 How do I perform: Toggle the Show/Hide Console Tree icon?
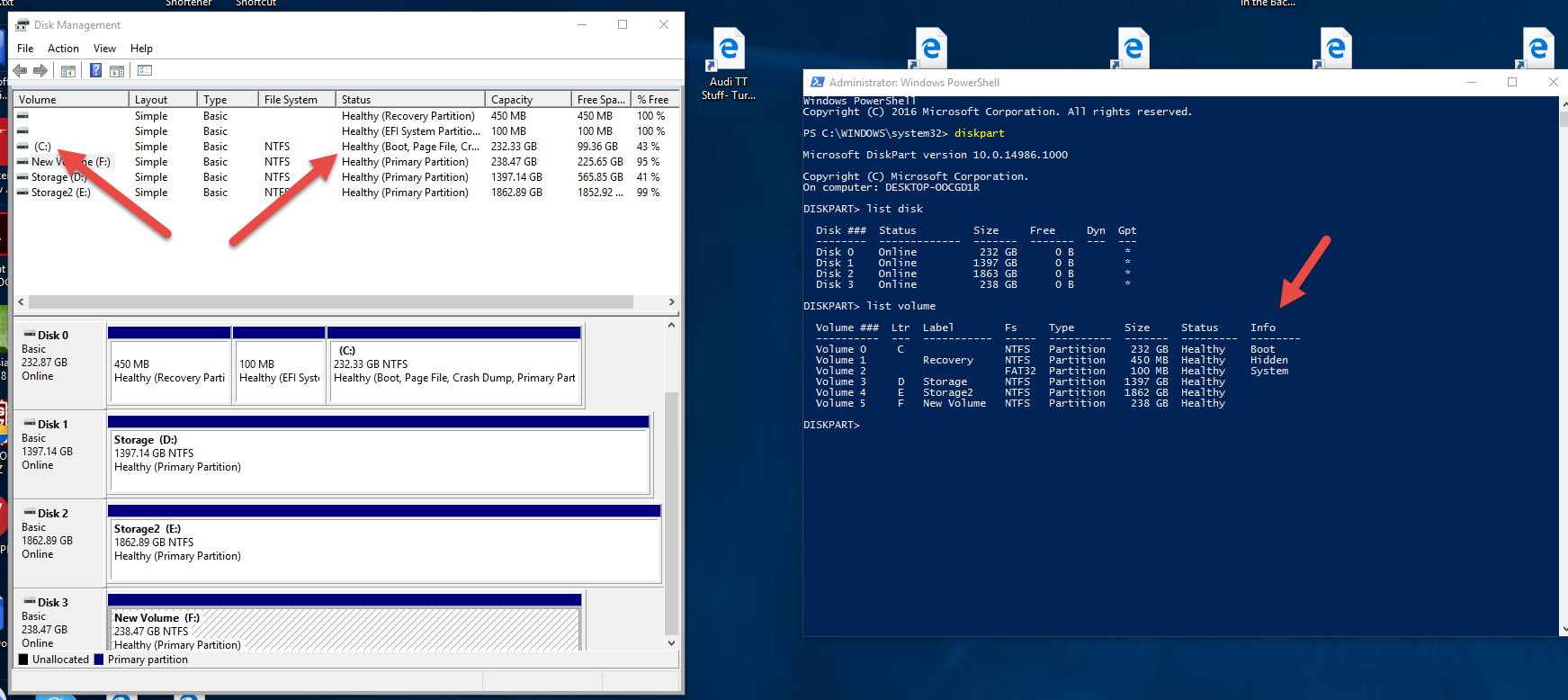(68, 71)
